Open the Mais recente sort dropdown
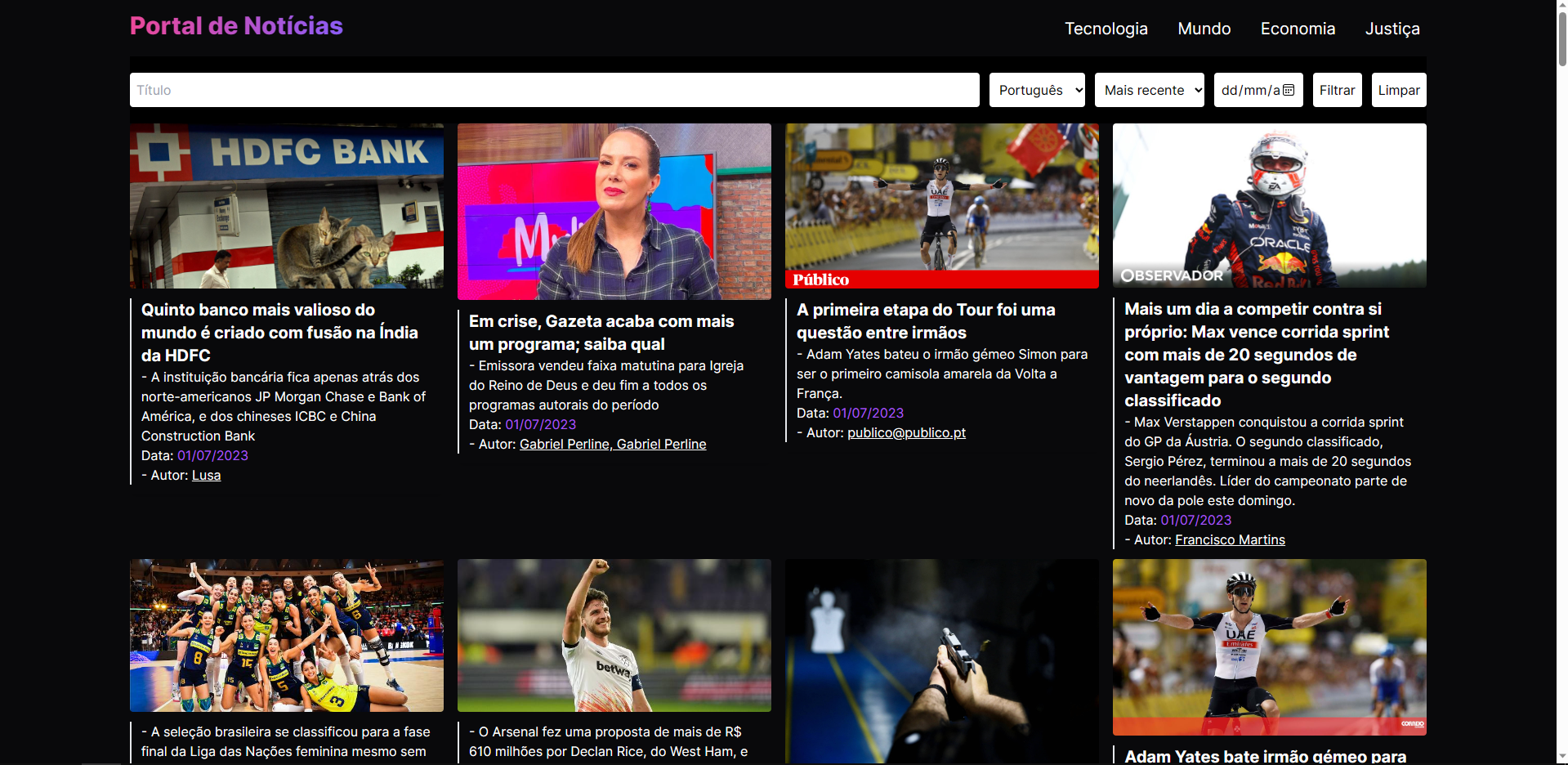Viewport: 1568px width, 765px height. (x=1150, y=90)
